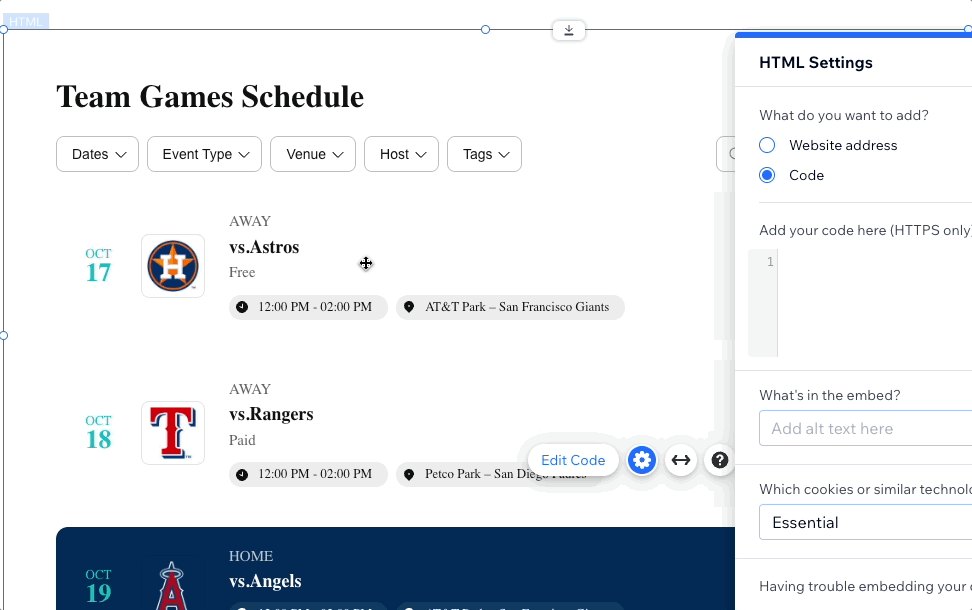Click the clock icon in the Astros time pill
The image size is (972, 610).
pos(242,307)
